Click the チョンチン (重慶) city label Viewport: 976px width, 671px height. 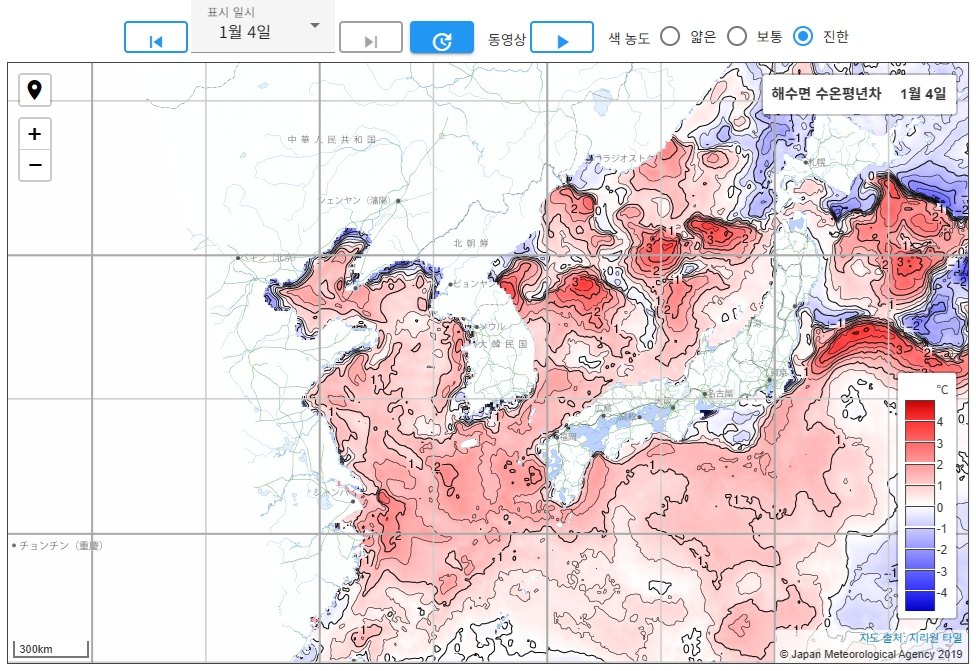[x=60, y=546]
